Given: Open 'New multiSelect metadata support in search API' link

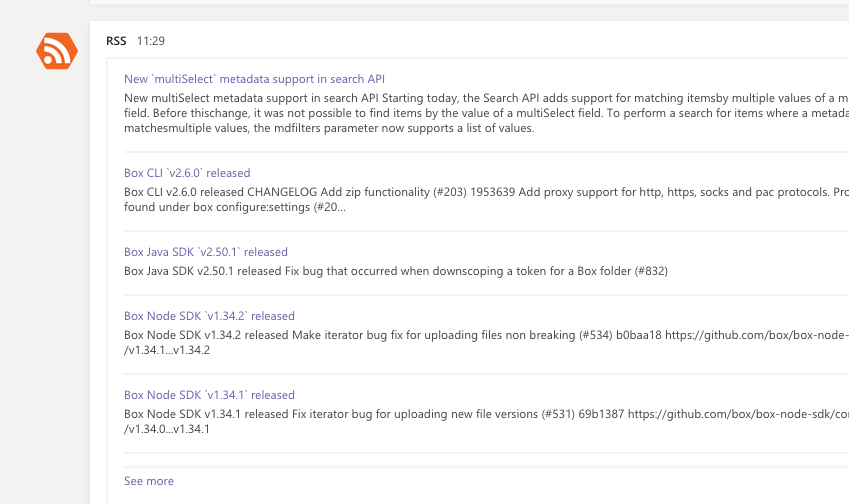Looking at the screenshot, I should (254, 79).
